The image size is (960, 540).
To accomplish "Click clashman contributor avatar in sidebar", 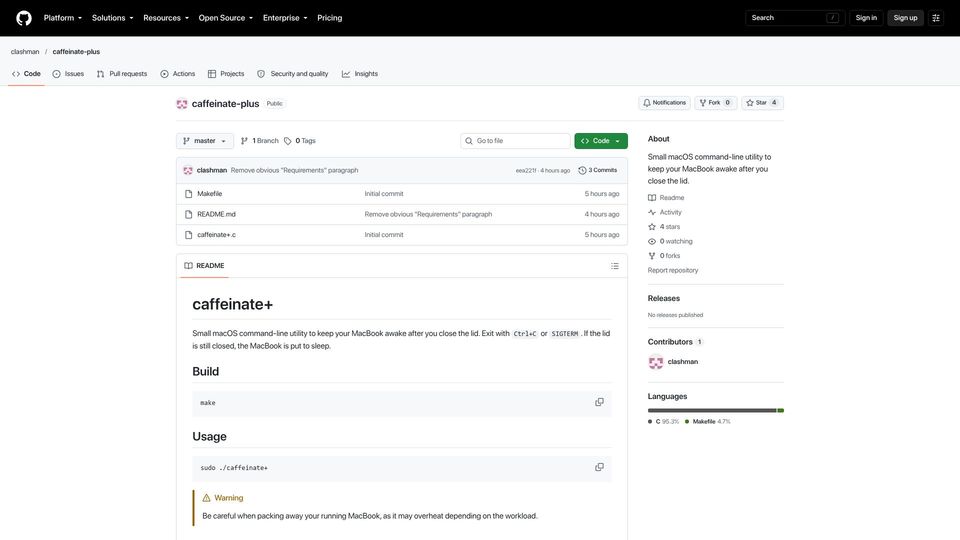I will tap(656, 362).
